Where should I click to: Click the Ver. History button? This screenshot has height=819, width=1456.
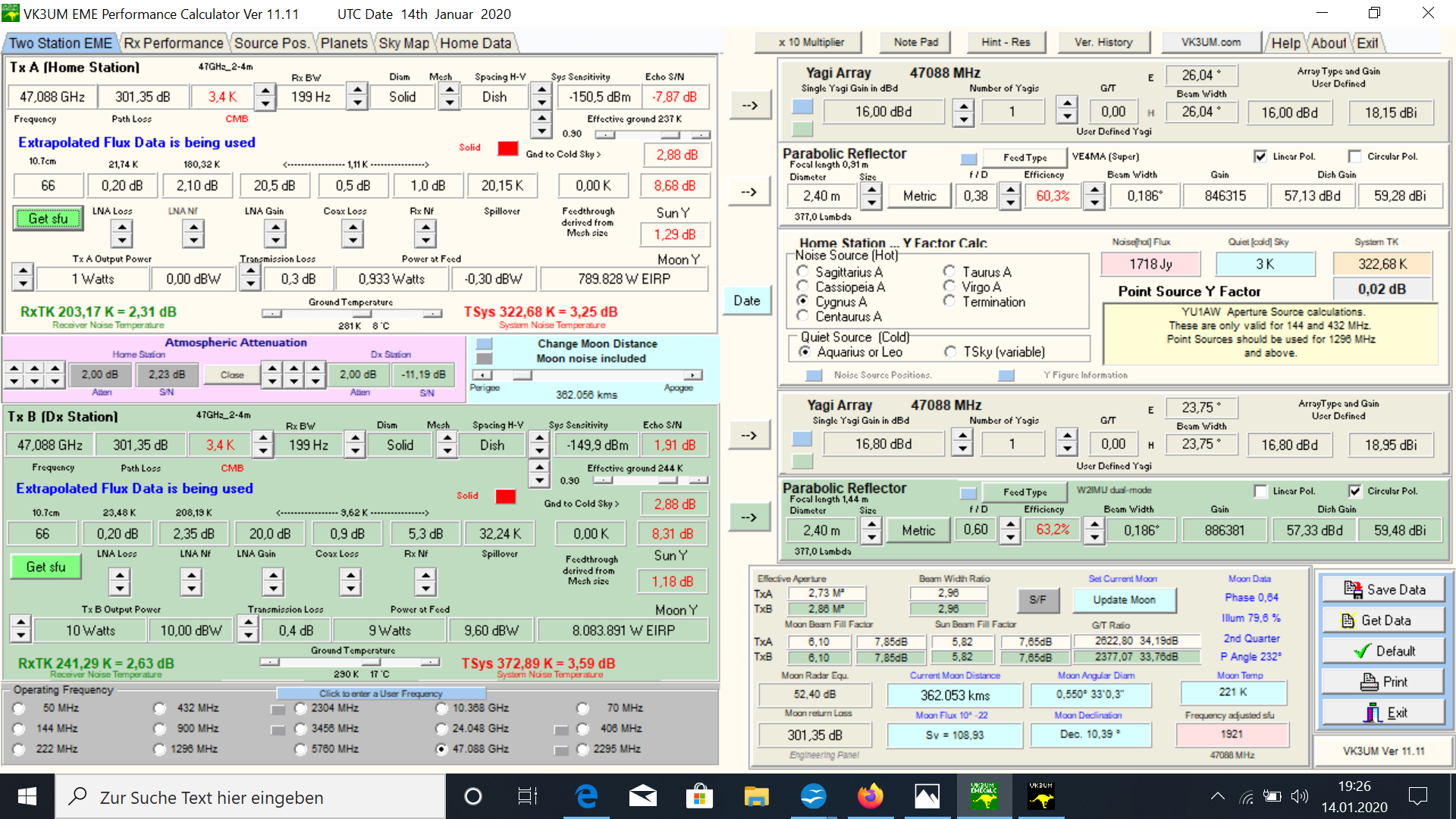tap(1103, 42)
